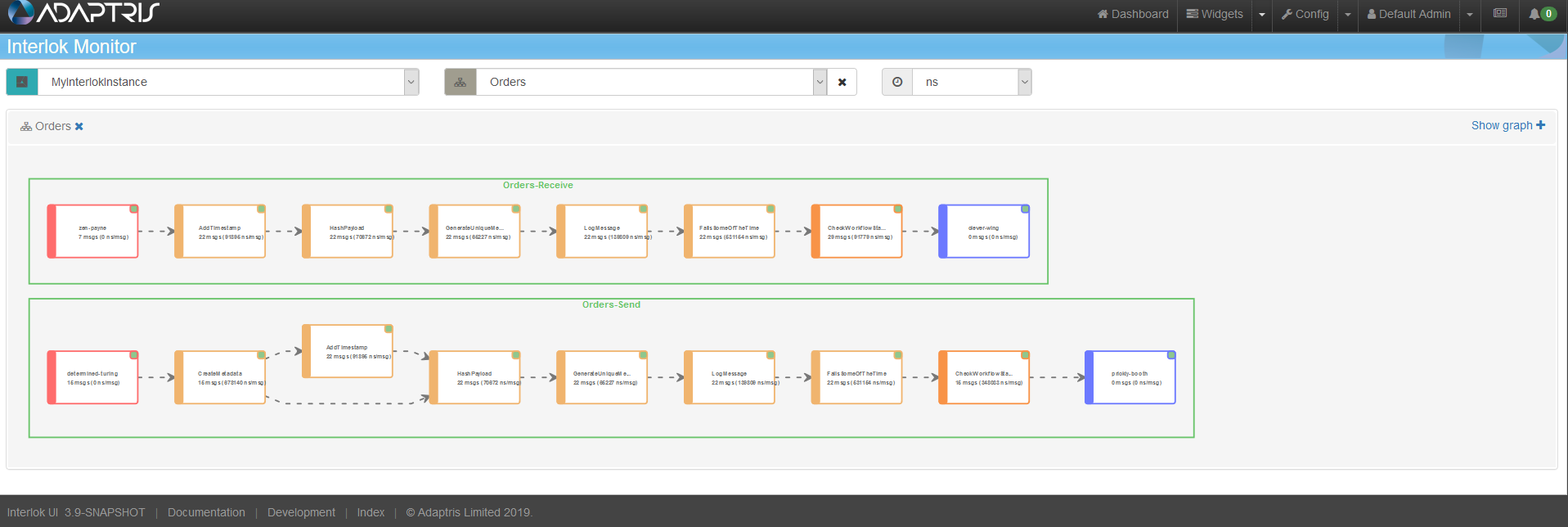Select the HashPayload node in Orders-Send

[475, 377]
